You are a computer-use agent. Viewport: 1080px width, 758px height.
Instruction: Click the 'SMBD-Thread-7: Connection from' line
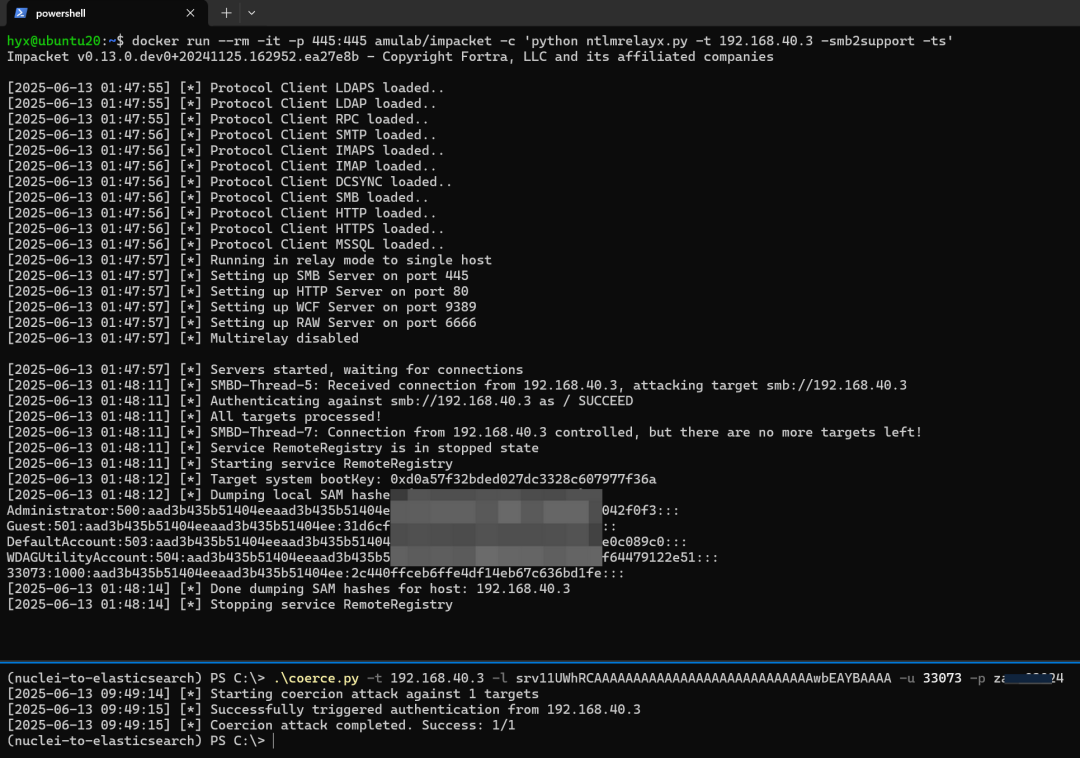coord(464,432)
